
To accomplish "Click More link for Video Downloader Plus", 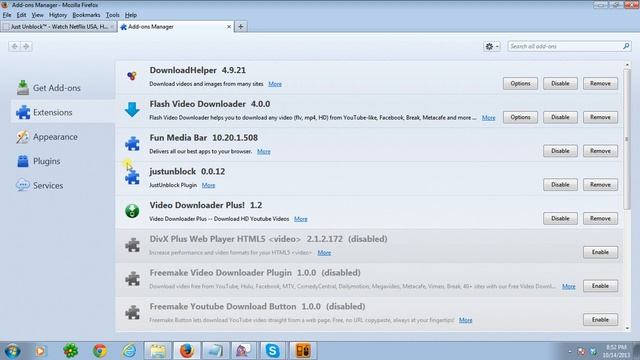I will click(300, 219).
